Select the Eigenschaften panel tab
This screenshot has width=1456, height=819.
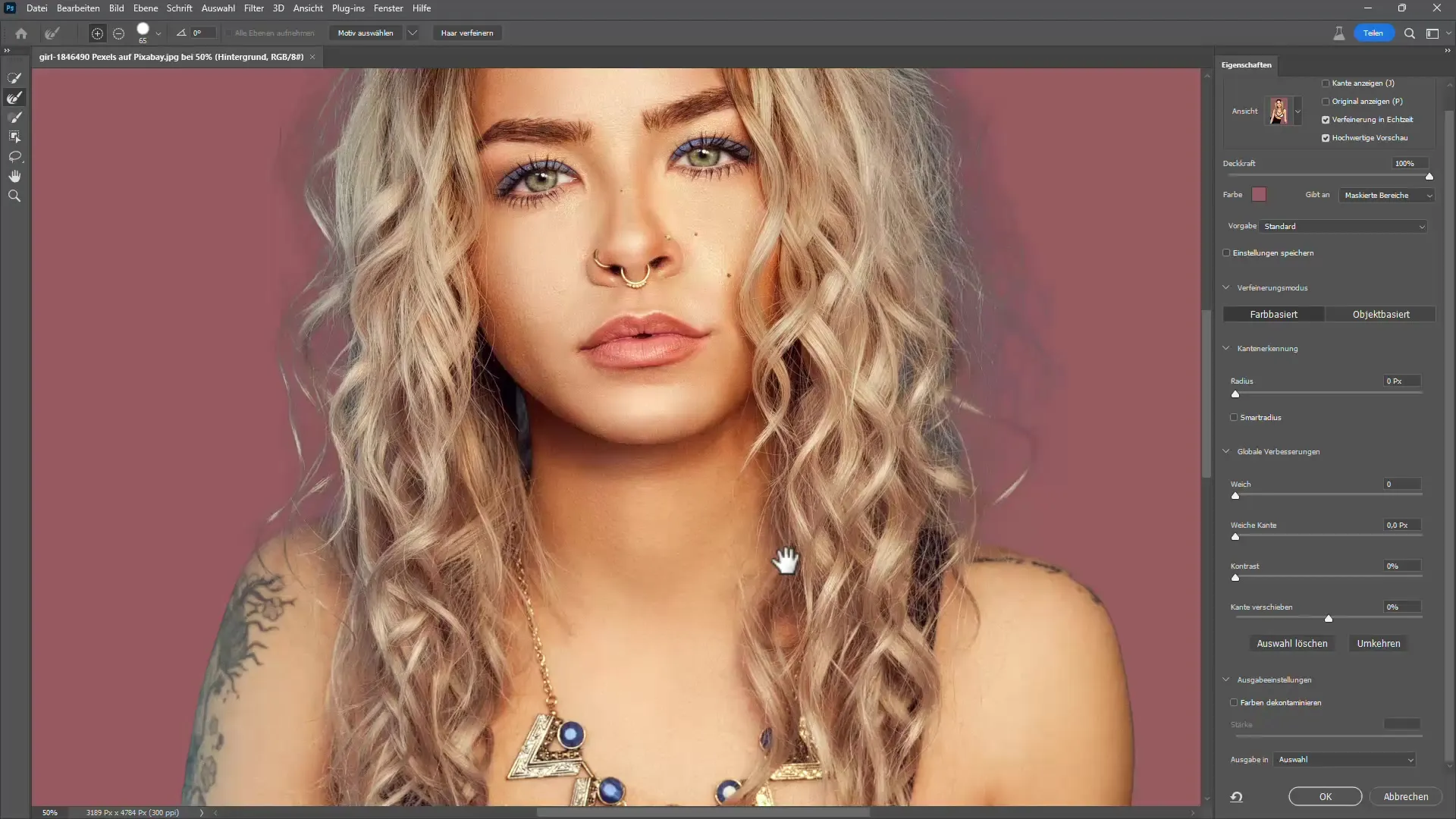pyautogui.click(x=1246, y=65)
